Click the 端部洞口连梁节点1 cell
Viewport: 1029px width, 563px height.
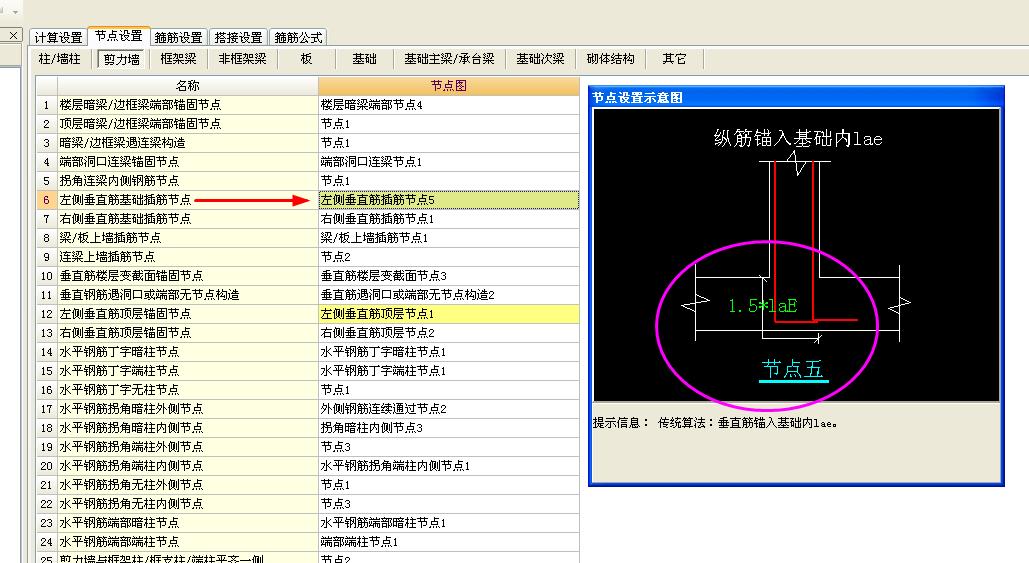tap(449, 162)
